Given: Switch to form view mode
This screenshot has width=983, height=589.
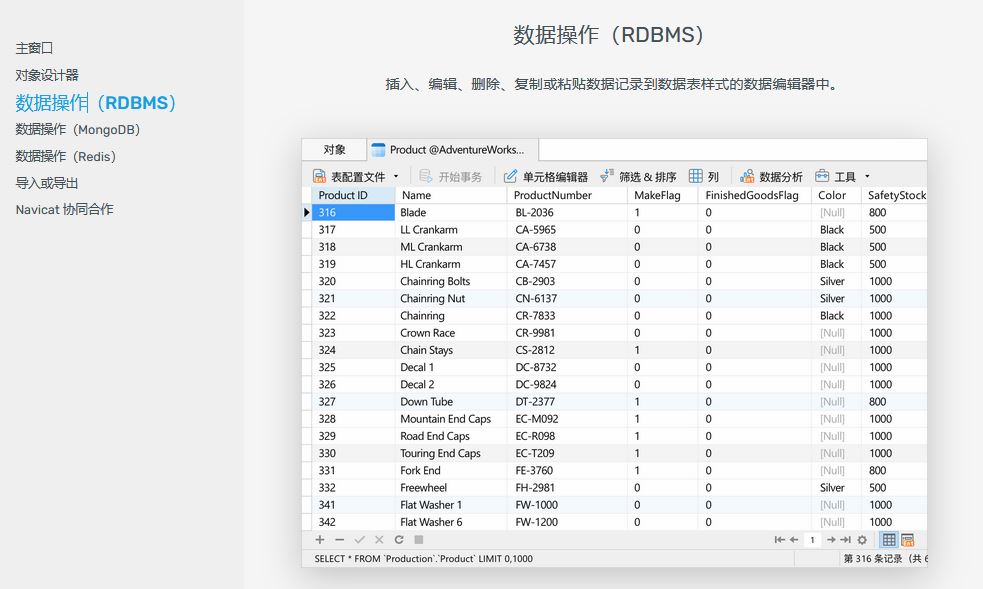Looking at the screenshot, I should pyautogui.click(x=908, y=540).
